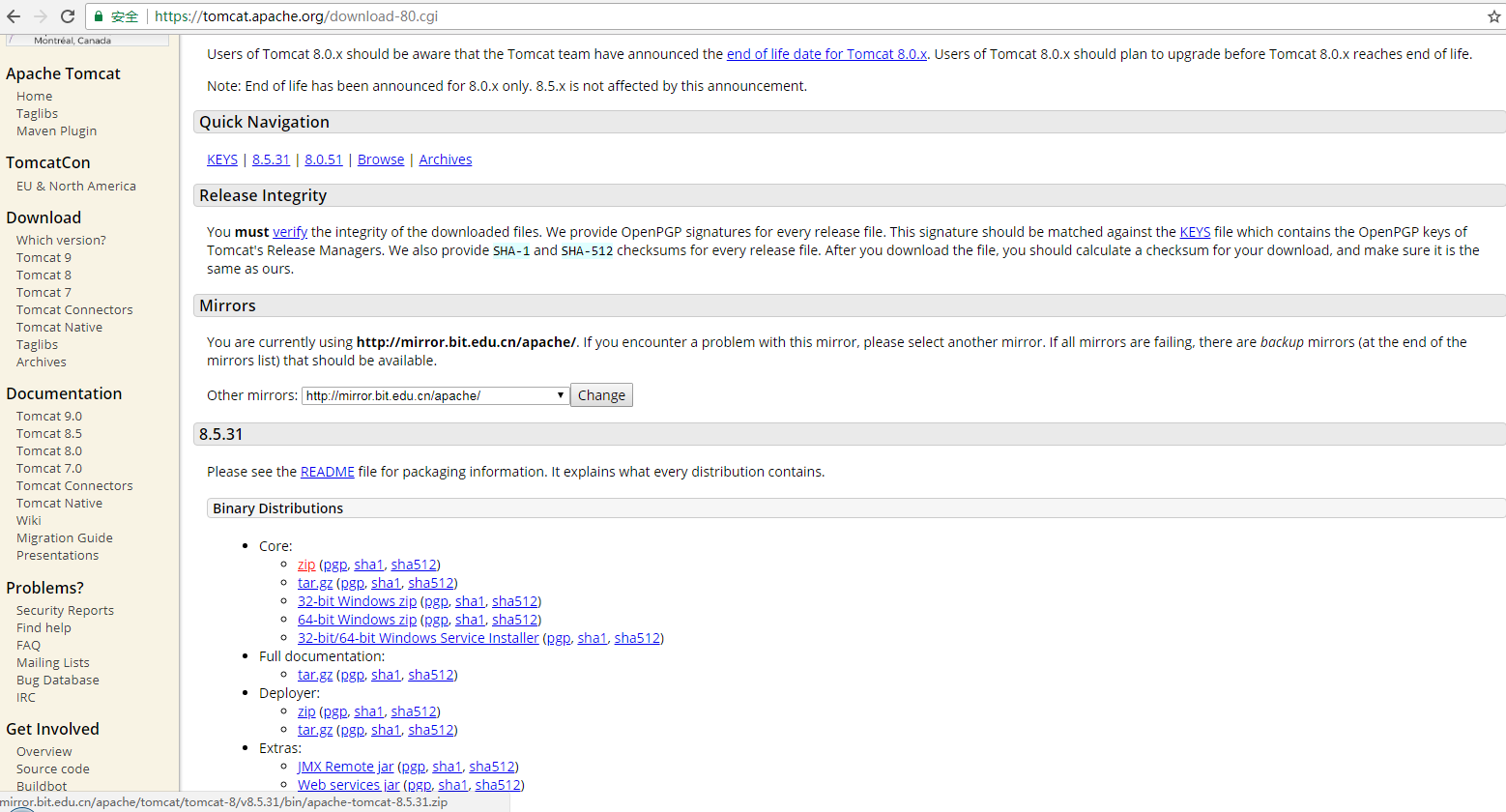Click the browser back arrow

[x=14, y=16]
